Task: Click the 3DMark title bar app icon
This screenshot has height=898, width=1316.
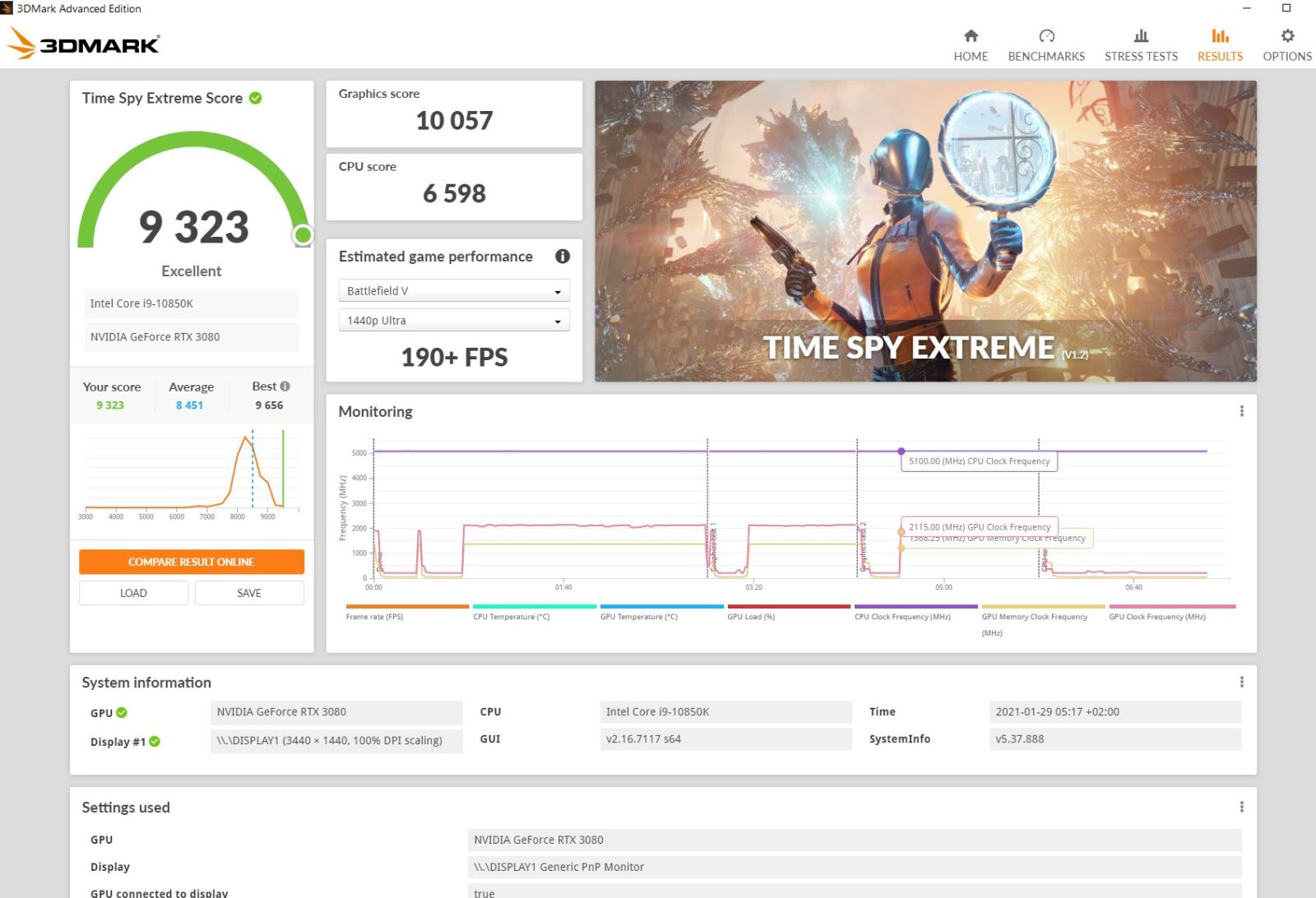Action: pos(7,8)
